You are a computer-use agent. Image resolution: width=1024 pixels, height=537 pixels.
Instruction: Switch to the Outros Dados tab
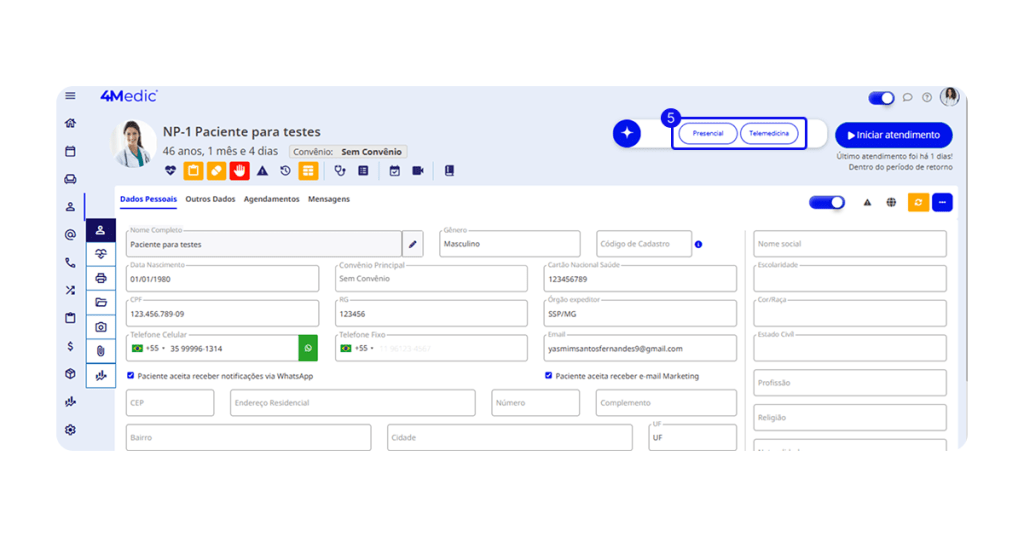click(210, 199)
